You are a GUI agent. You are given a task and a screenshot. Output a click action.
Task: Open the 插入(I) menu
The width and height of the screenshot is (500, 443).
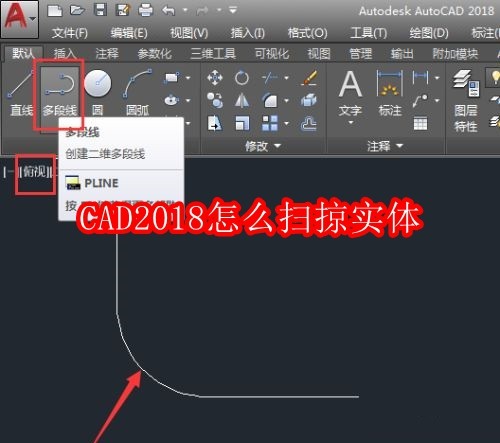(x=248, y=33)
